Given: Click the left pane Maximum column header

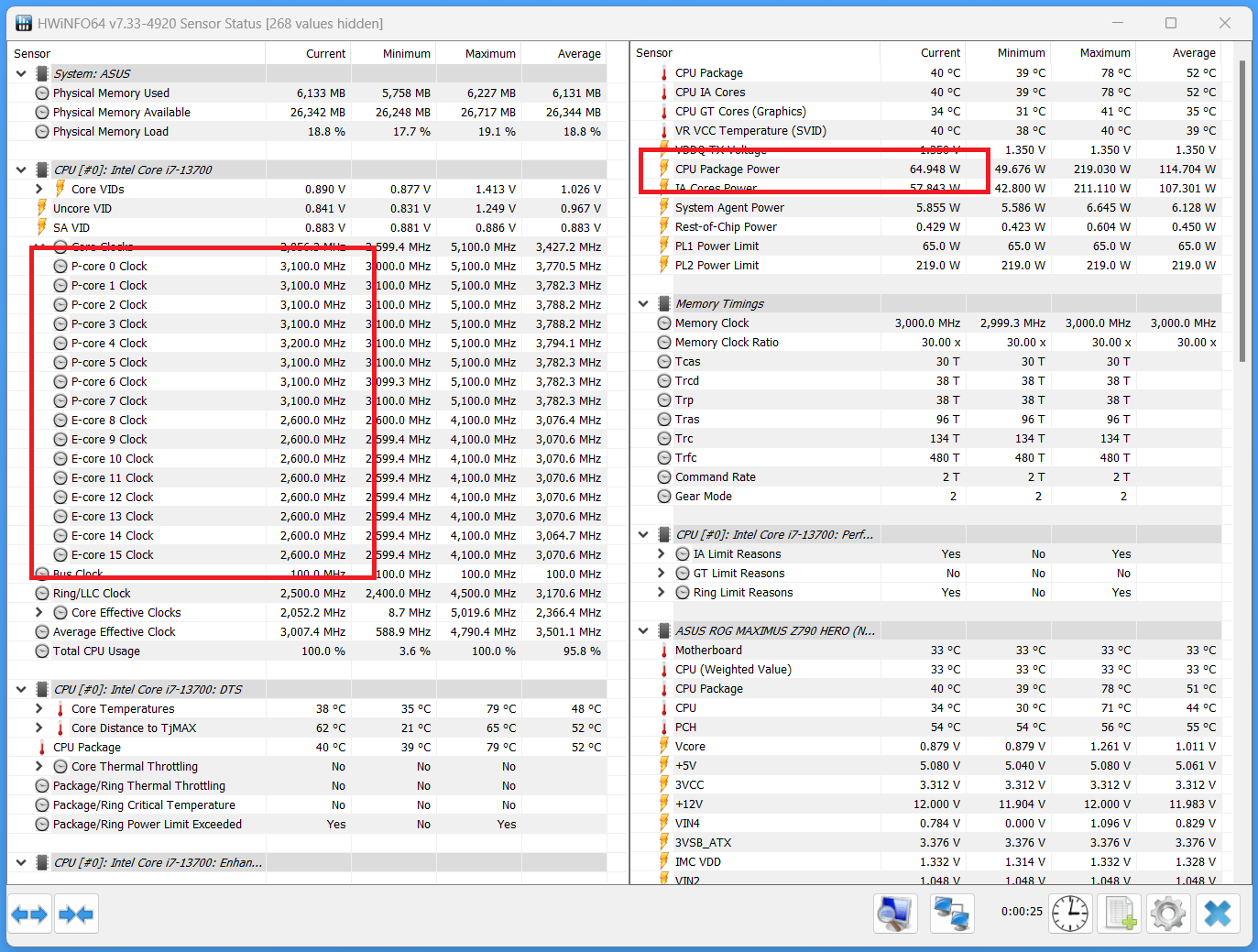Looking at the screenshot, I should (478, 53).
